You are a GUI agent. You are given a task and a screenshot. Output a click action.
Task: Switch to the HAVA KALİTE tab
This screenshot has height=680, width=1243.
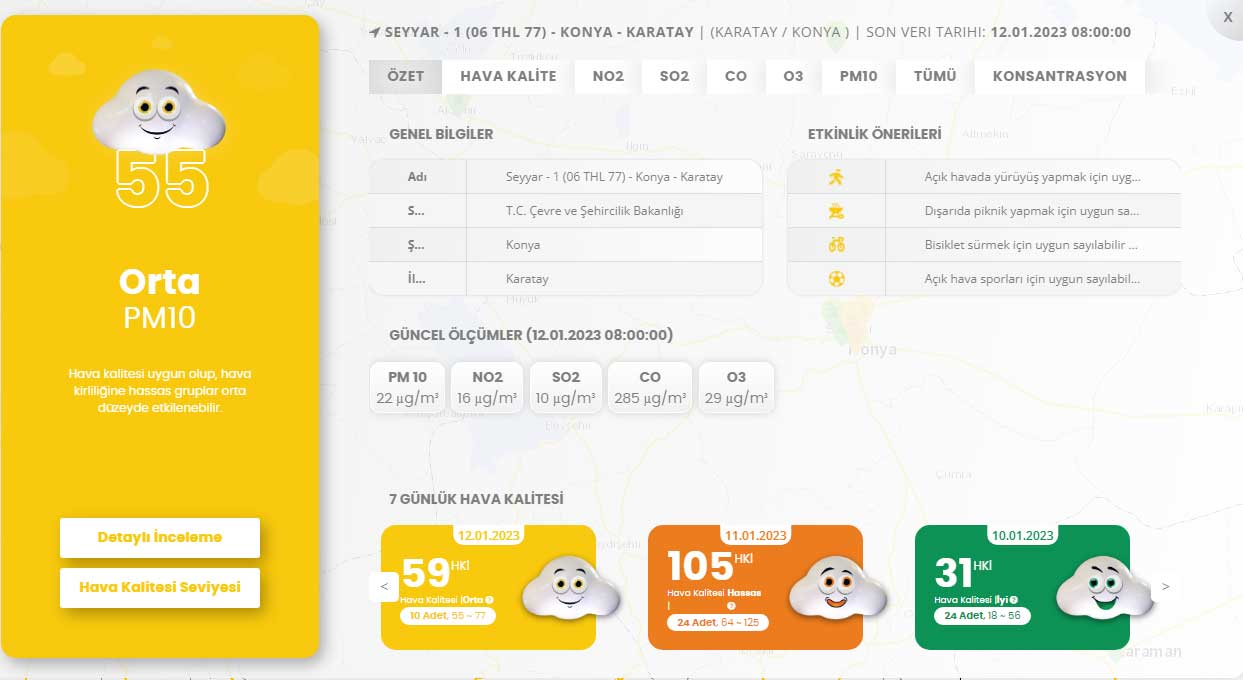pos(508,76)
